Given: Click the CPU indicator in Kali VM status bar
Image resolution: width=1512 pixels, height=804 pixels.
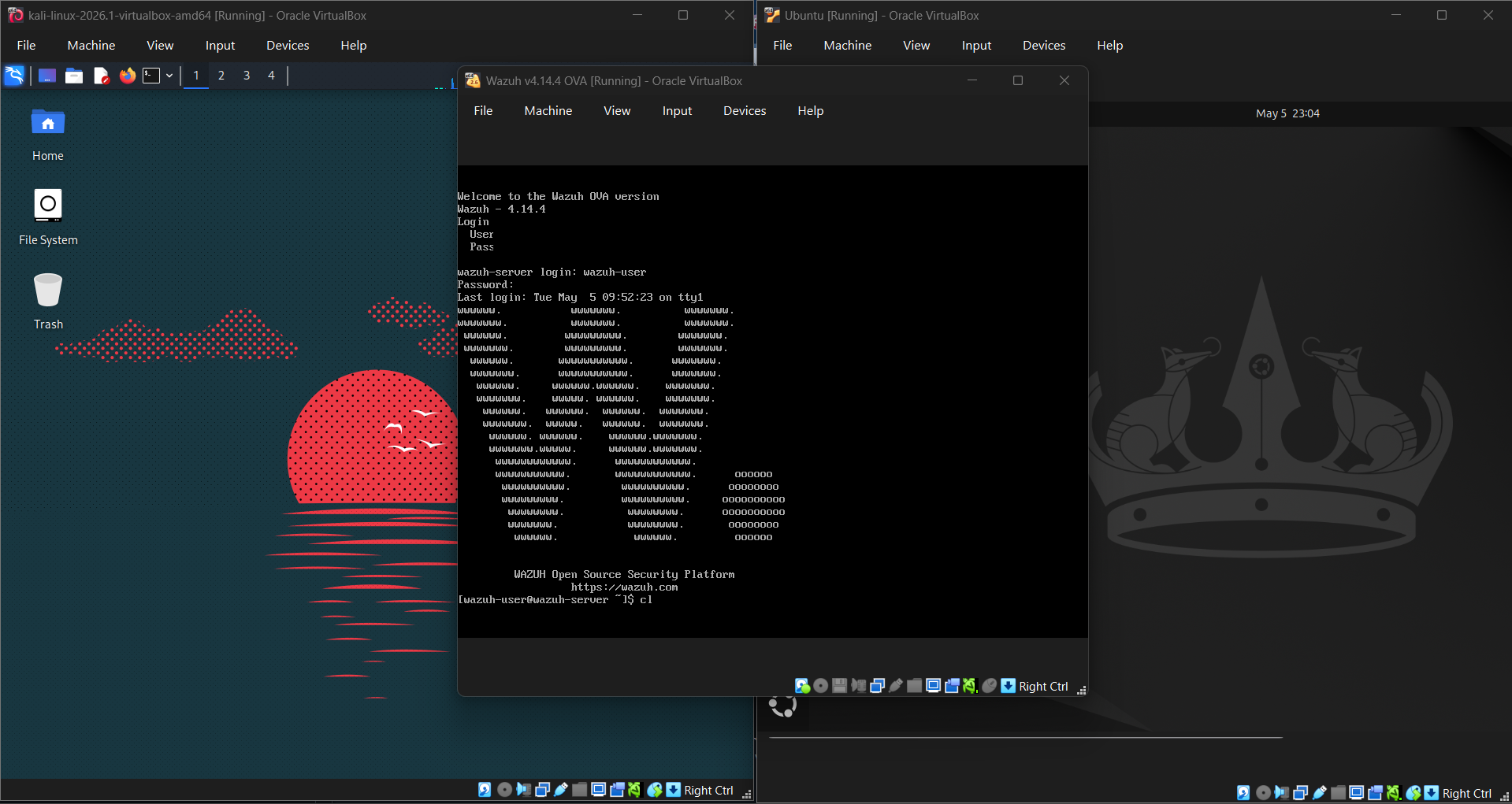Looking at the screenshot, I should (635, 790).
